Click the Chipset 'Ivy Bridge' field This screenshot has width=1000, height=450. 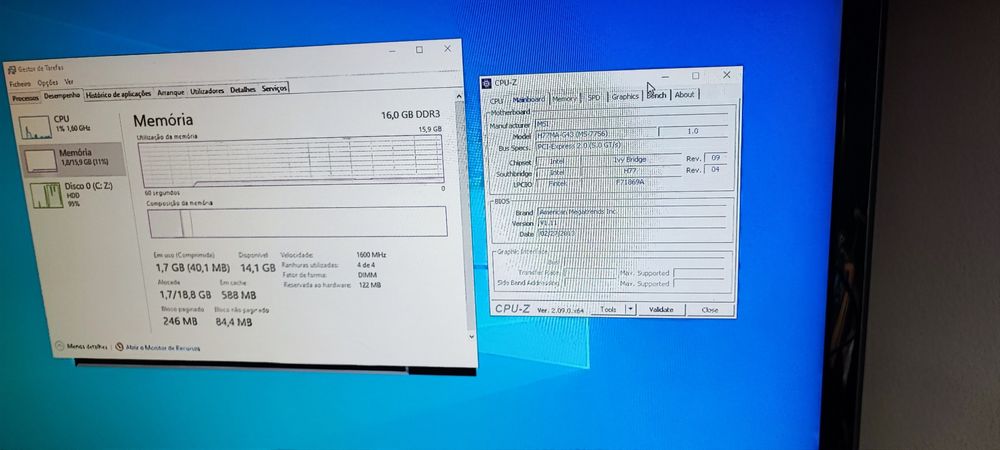630,159
